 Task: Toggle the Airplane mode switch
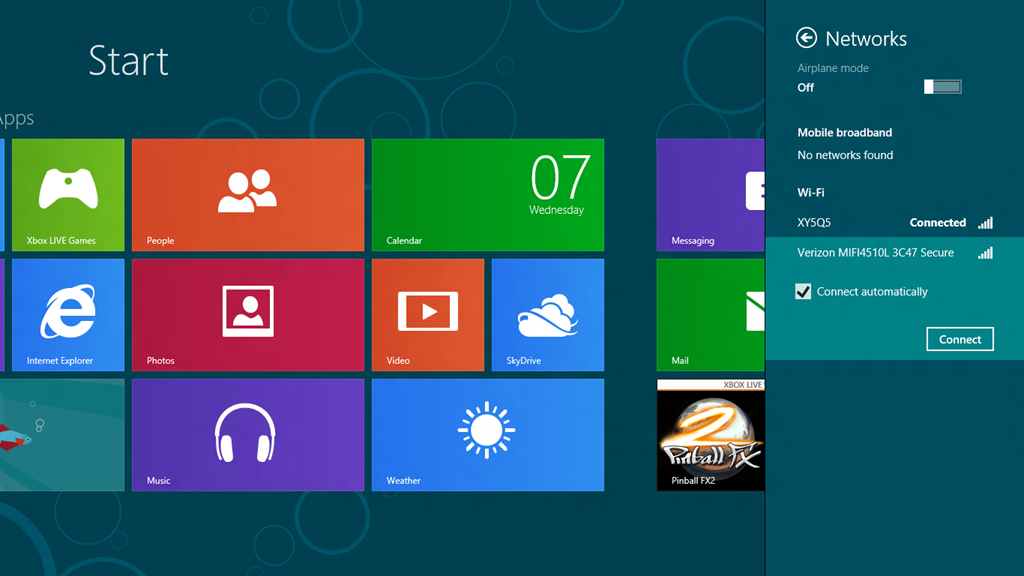point(942,86)
